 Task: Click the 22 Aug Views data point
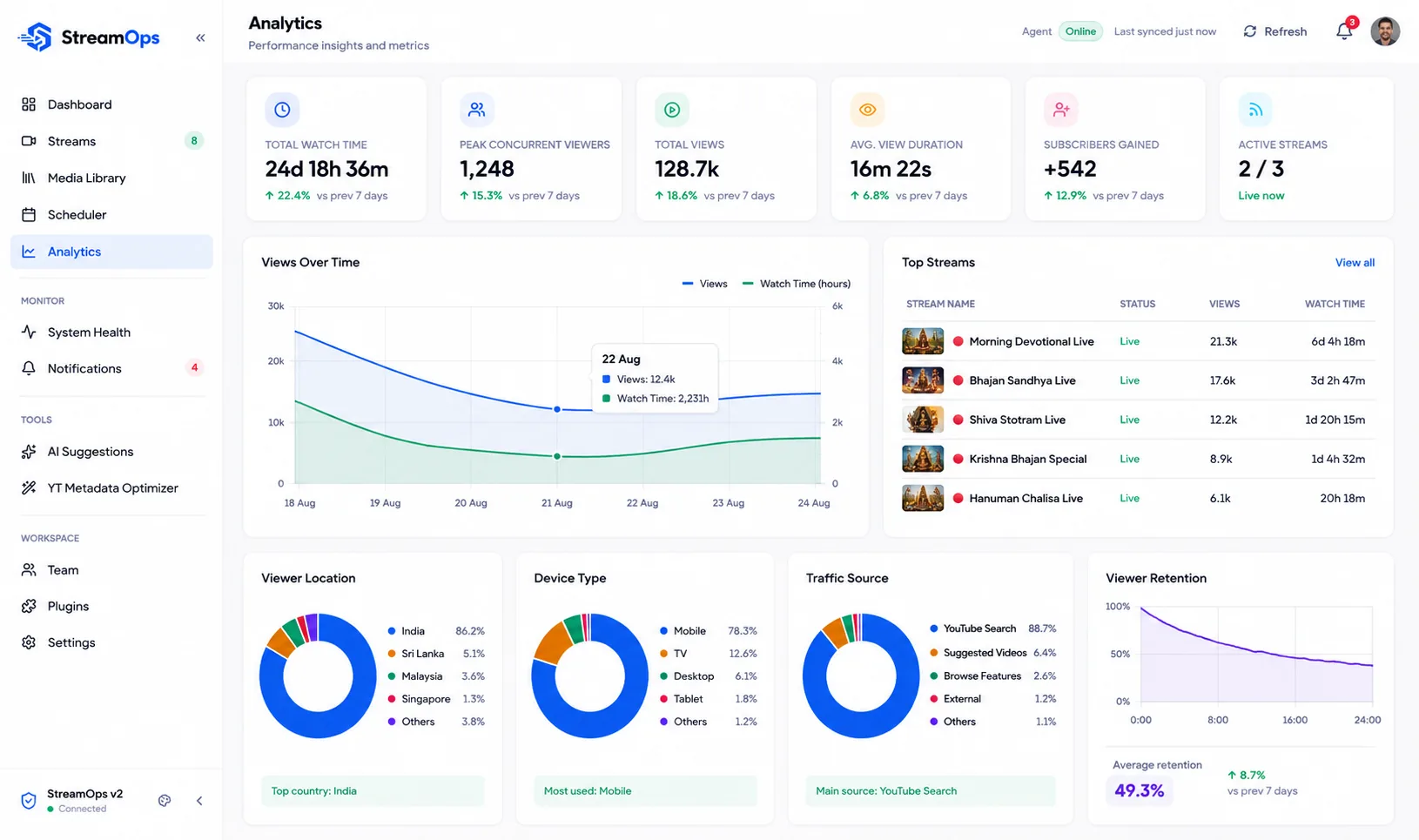pos(557,409)
